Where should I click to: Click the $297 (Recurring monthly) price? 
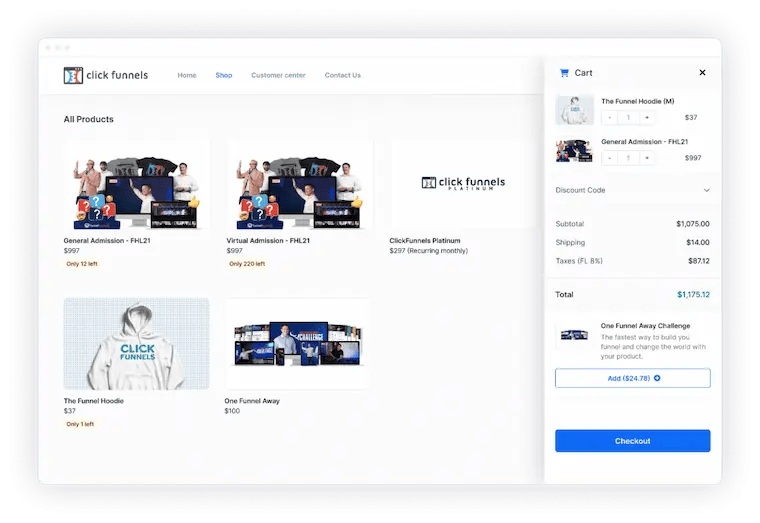[428, 251]
